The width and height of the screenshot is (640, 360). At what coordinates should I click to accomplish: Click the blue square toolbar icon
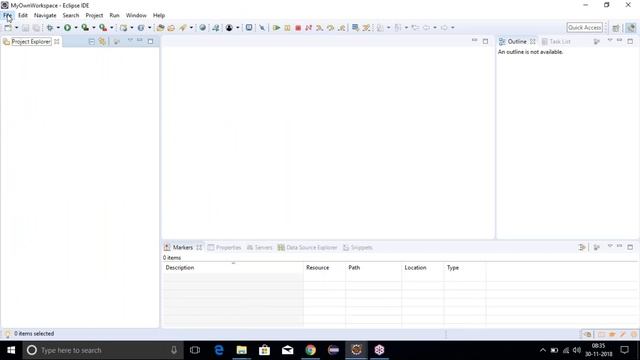point(249,27)
